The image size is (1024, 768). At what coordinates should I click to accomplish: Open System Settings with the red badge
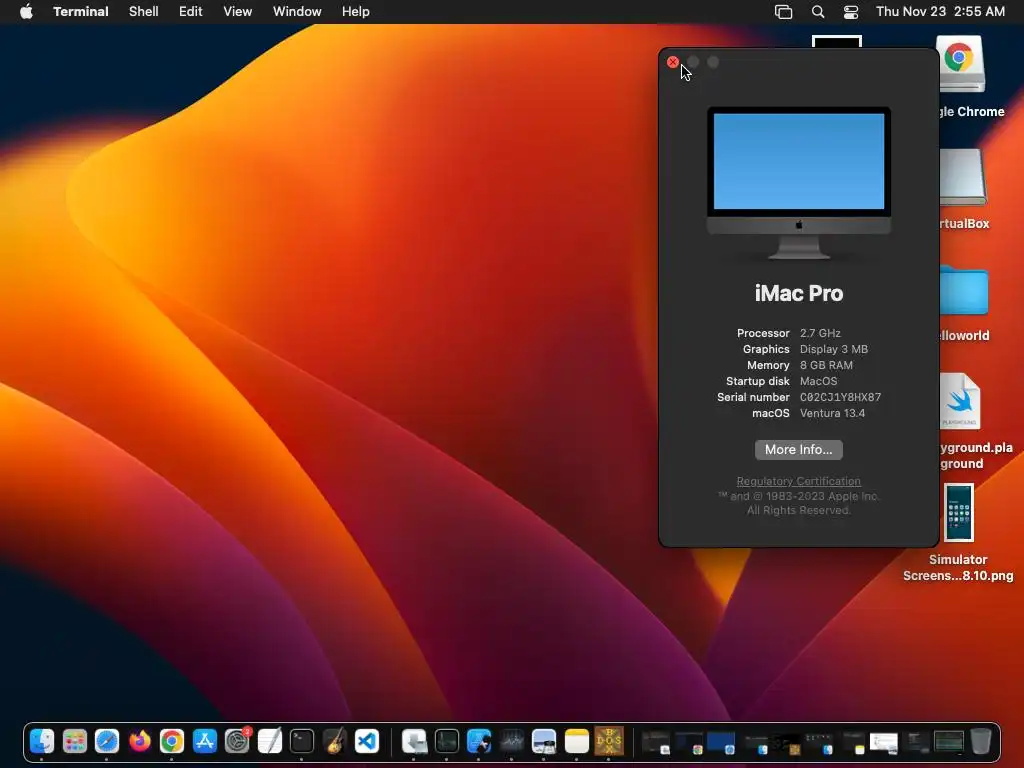237,741
